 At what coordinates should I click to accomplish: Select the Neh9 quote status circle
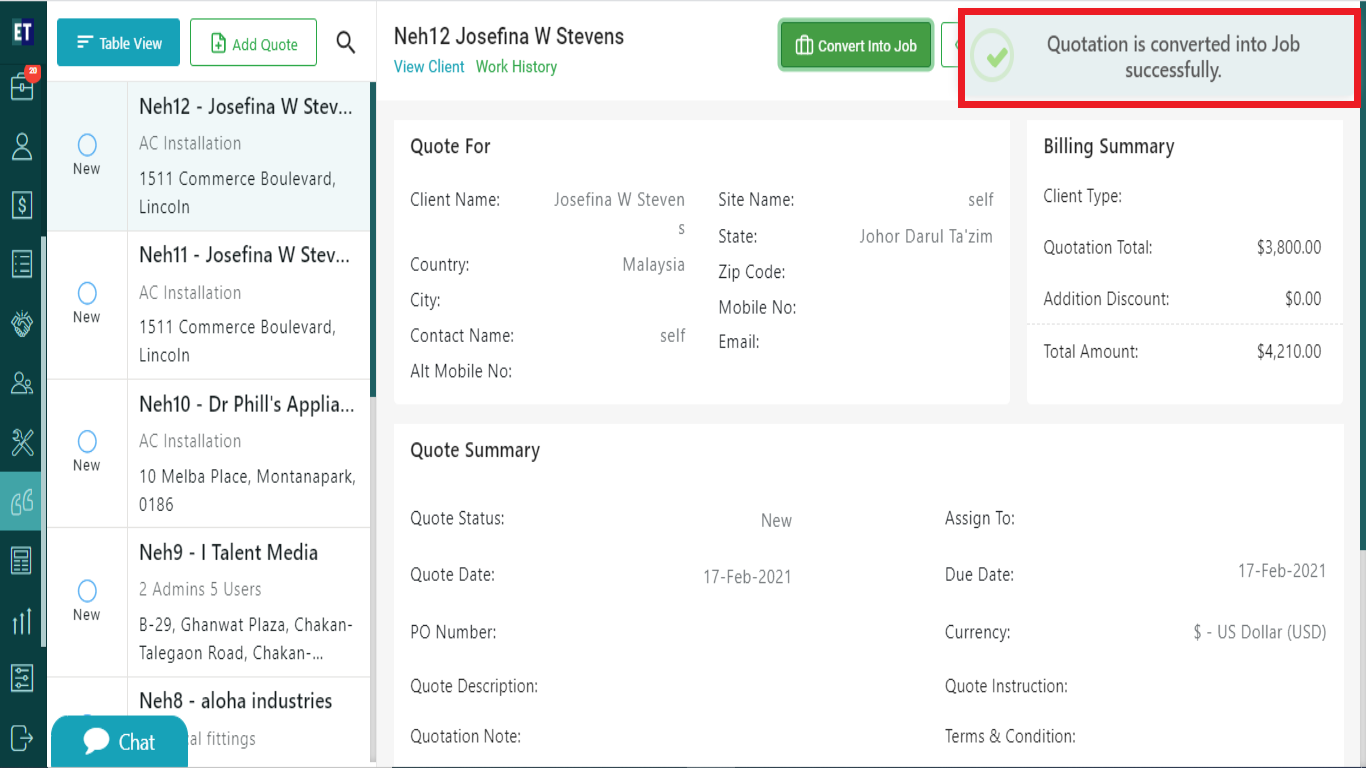coord(87,590)
